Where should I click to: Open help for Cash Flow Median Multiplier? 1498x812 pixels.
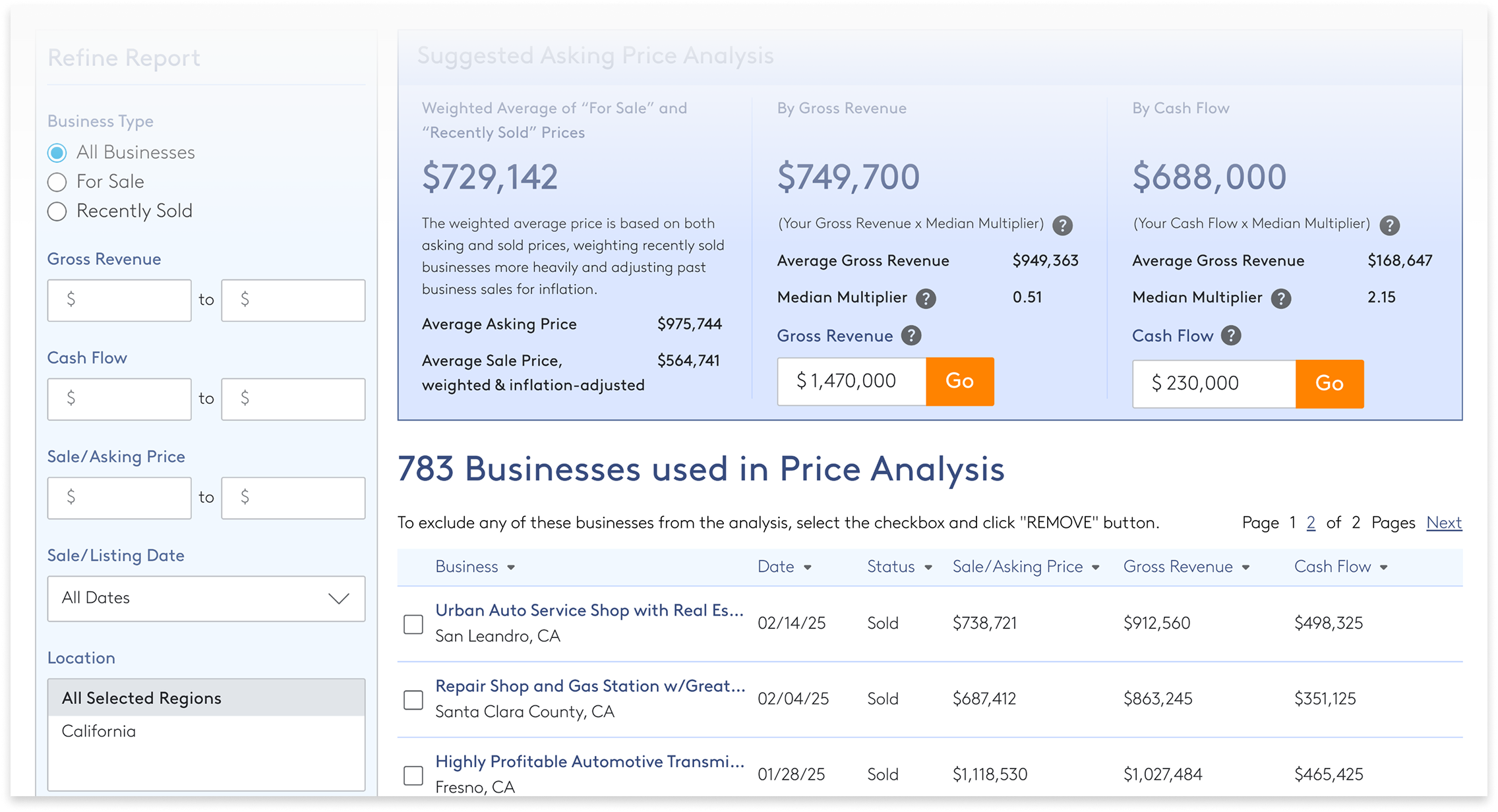pos(1280,299)
